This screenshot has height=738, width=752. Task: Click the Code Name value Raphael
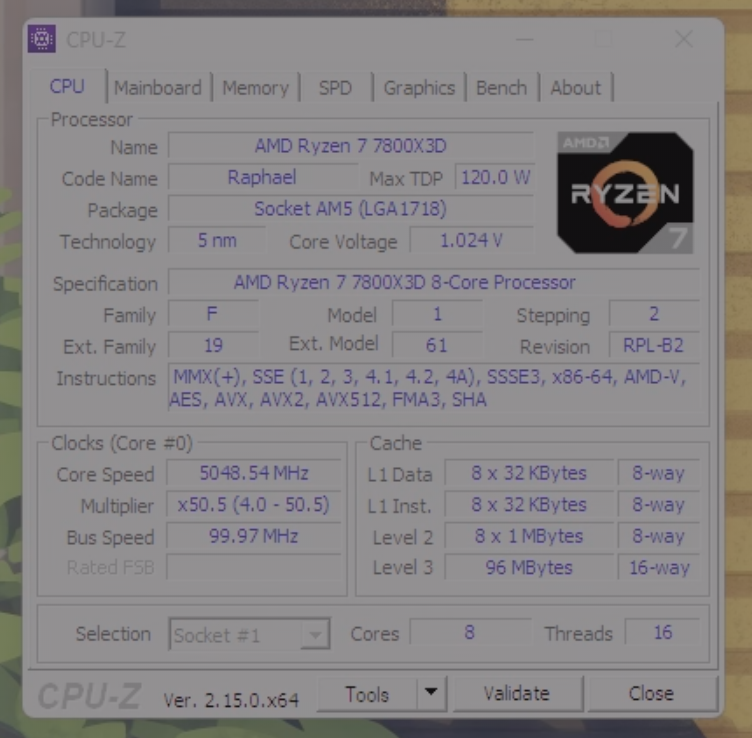[262, 177]
